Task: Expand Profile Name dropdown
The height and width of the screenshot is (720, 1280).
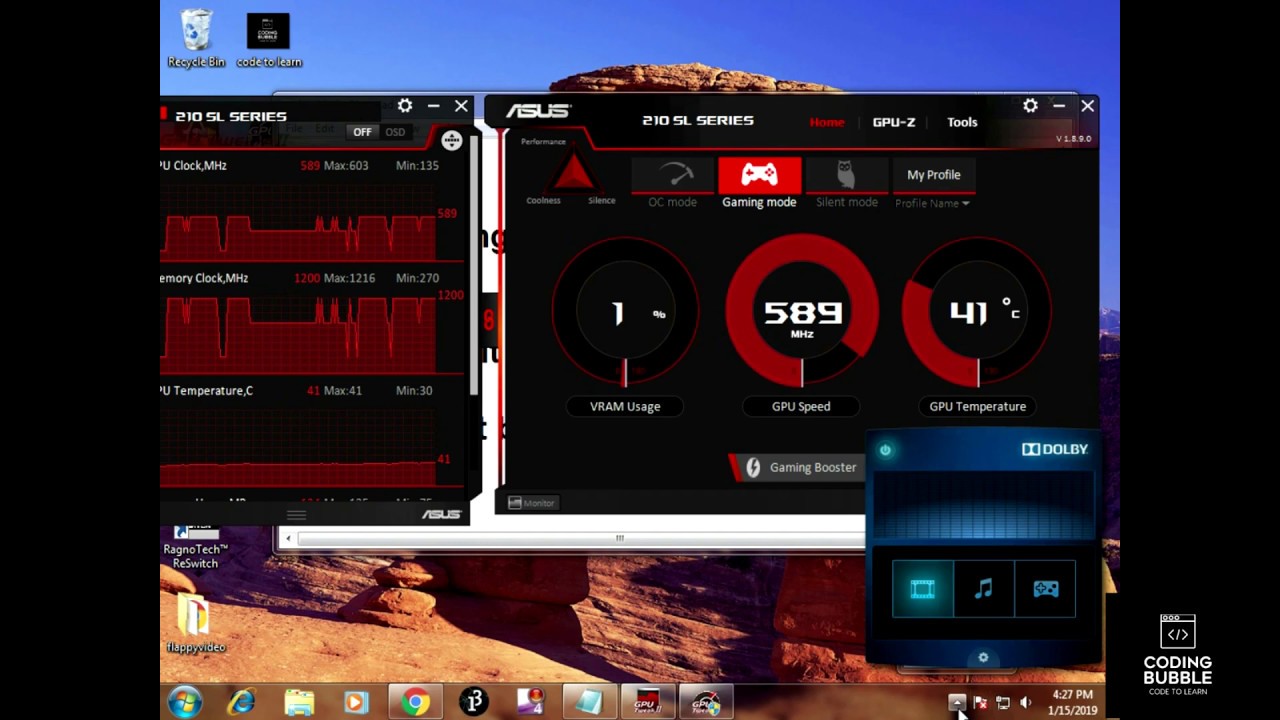Action: click(x=932, y=203)
